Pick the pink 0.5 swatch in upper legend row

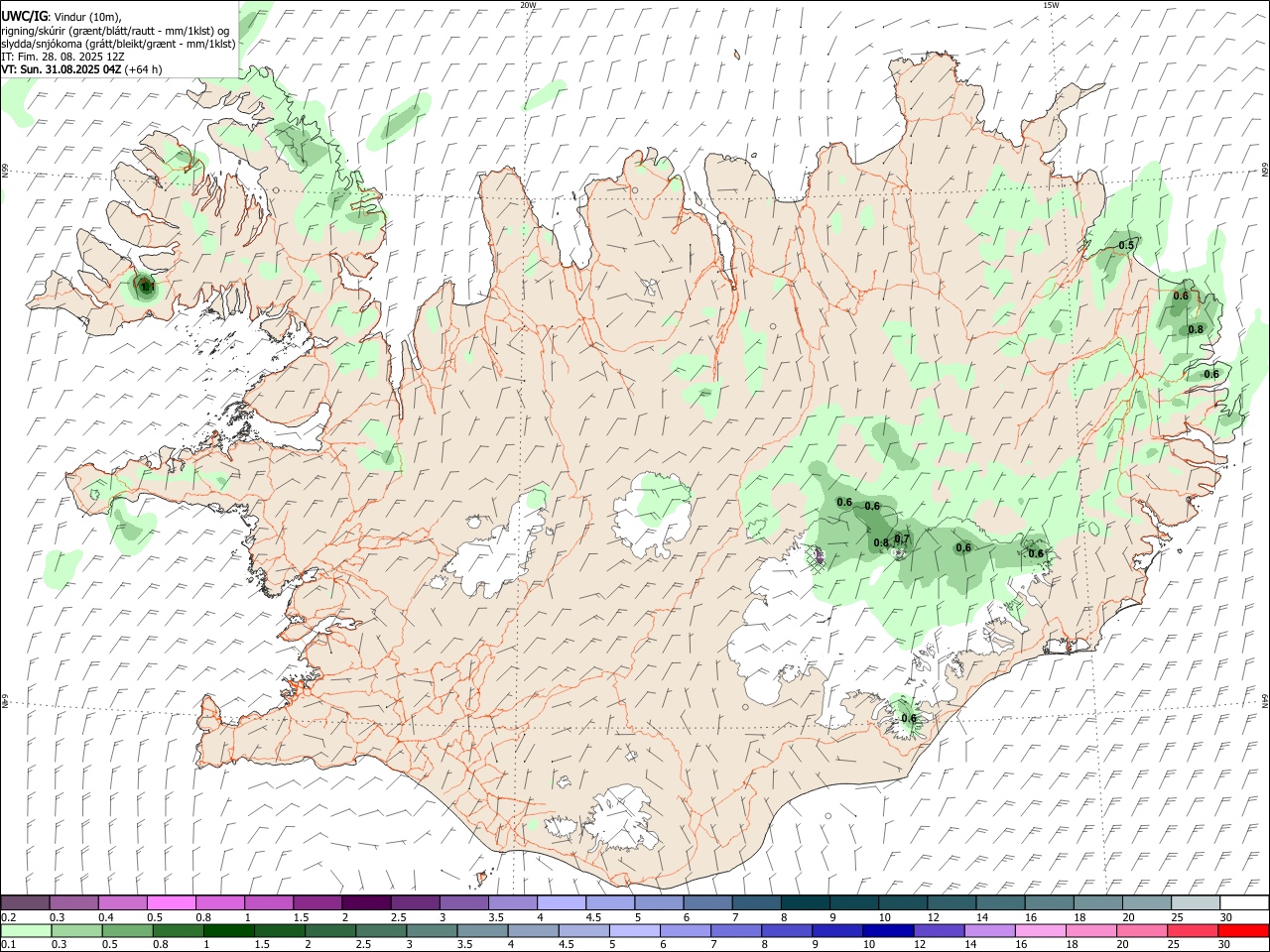pyautogui.click(x=171, y=903)
